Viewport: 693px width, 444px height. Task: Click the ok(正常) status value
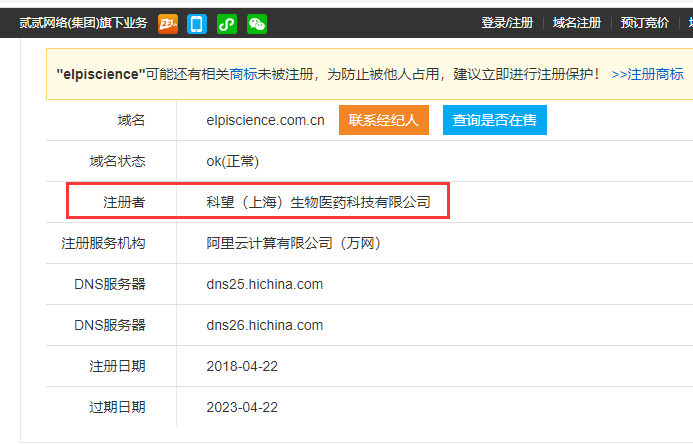pos(232,161)
